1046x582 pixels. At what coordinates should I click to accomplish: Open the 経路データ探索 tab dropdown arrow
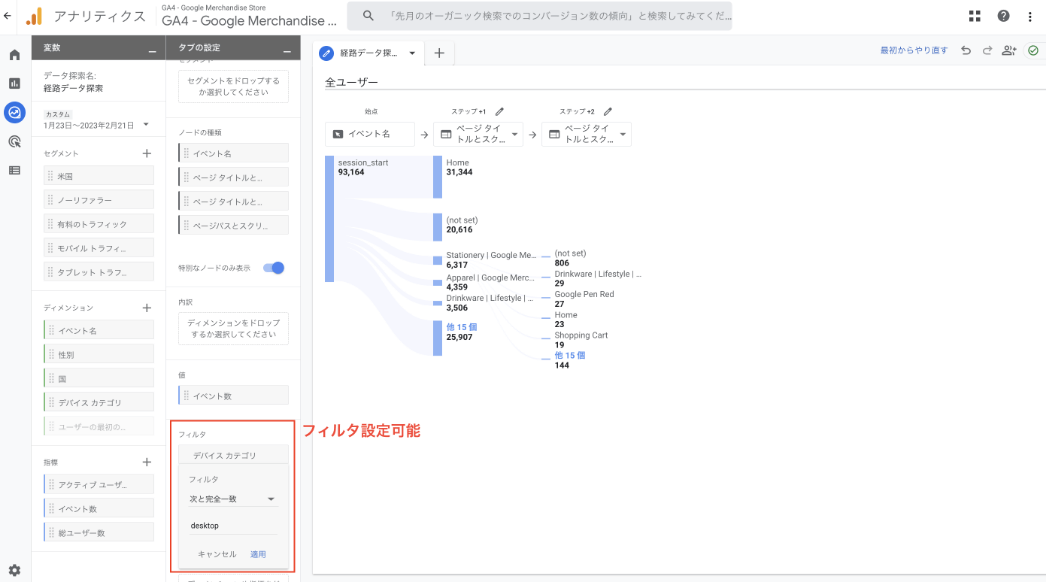tap(412, 53)
